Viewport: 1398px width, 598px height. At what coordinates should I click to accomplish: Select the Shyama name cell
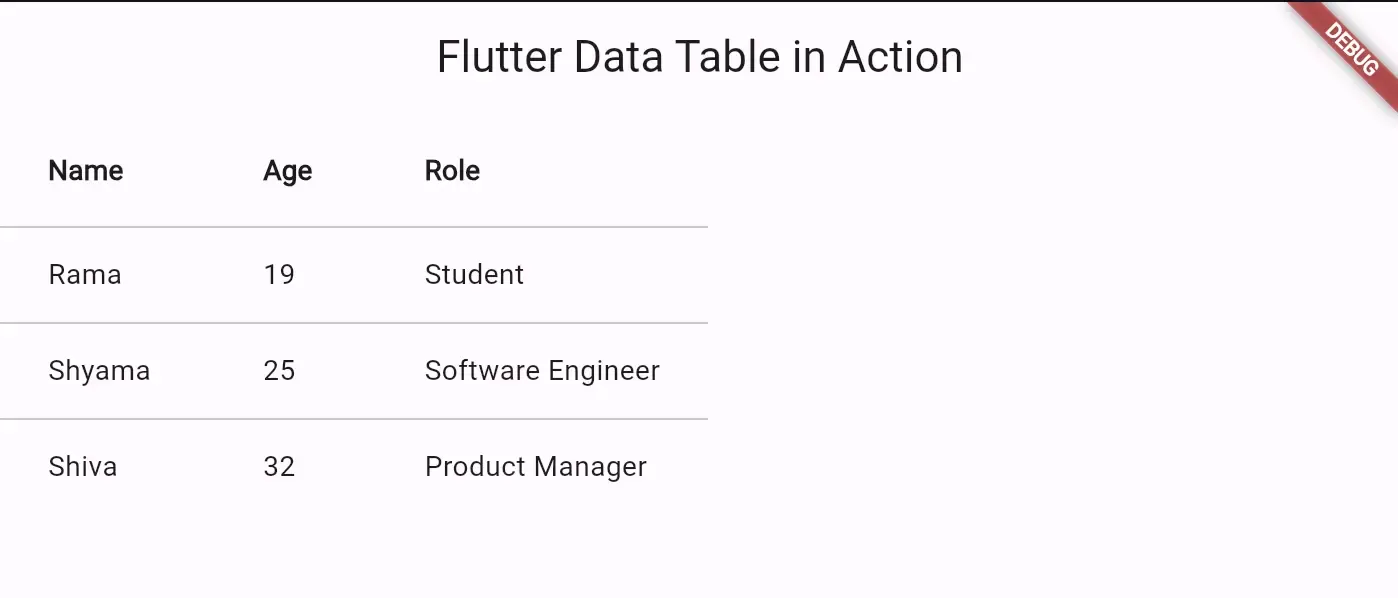(99, 372)
